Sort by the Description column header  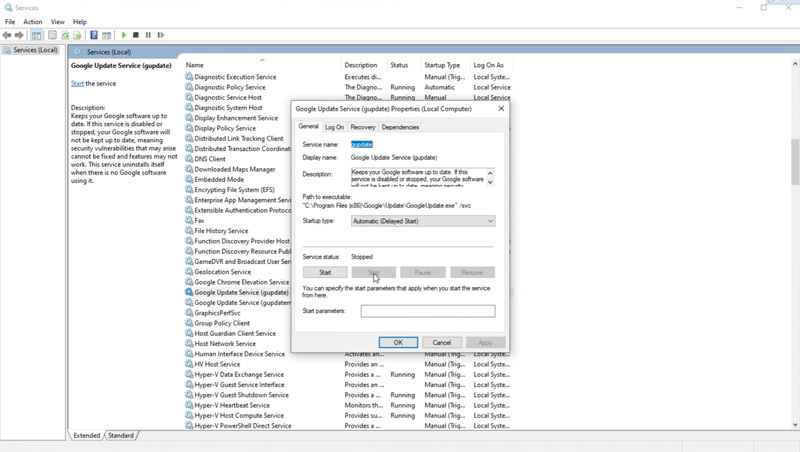[x=364, y=65]
